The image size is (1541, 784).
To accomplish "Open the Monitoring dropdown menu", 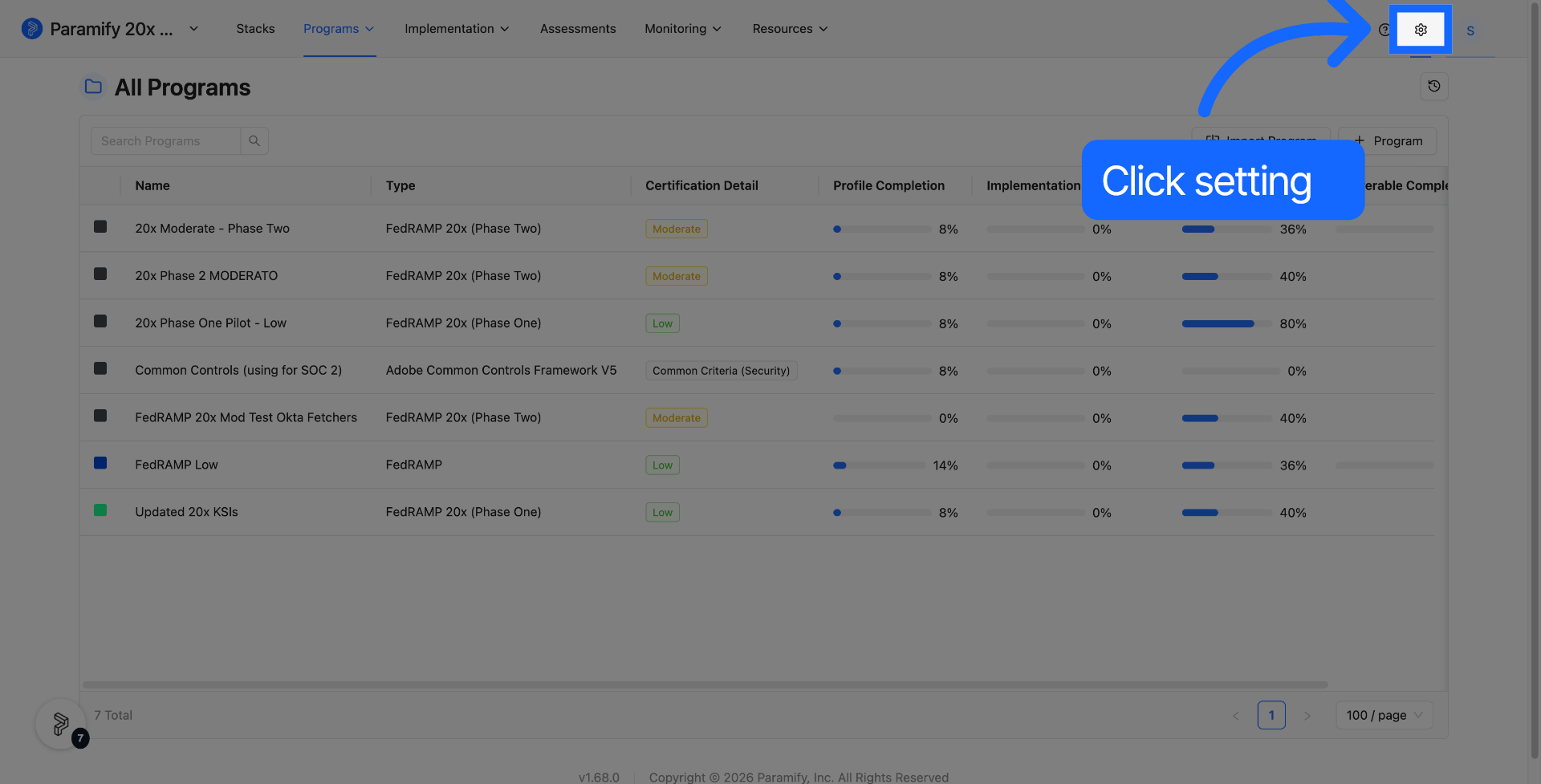I will (x=683, y=29).
